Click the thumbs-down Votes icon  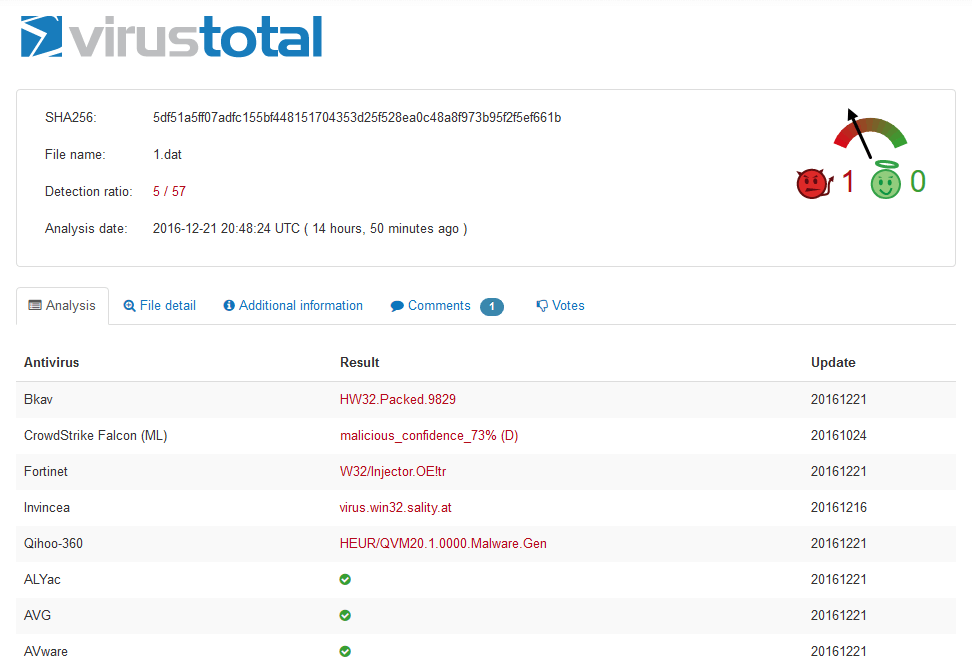click(x=542, y=306)
